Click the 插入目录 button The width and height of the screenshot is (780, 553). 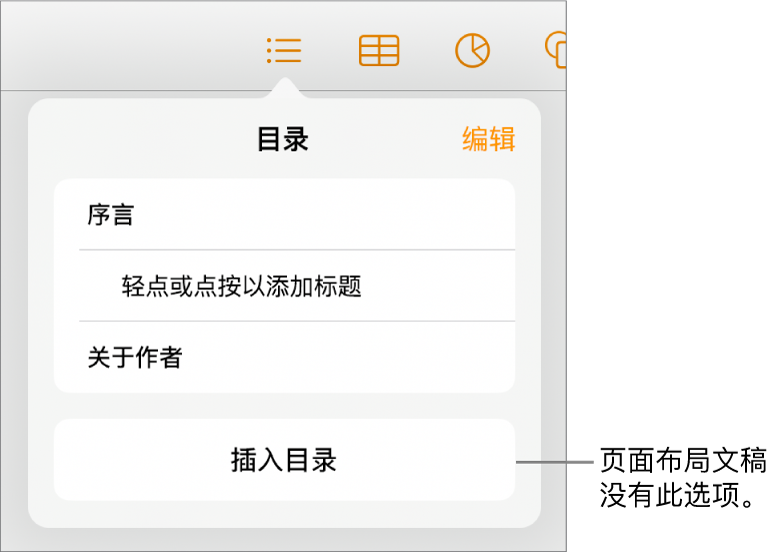[285, 460]
